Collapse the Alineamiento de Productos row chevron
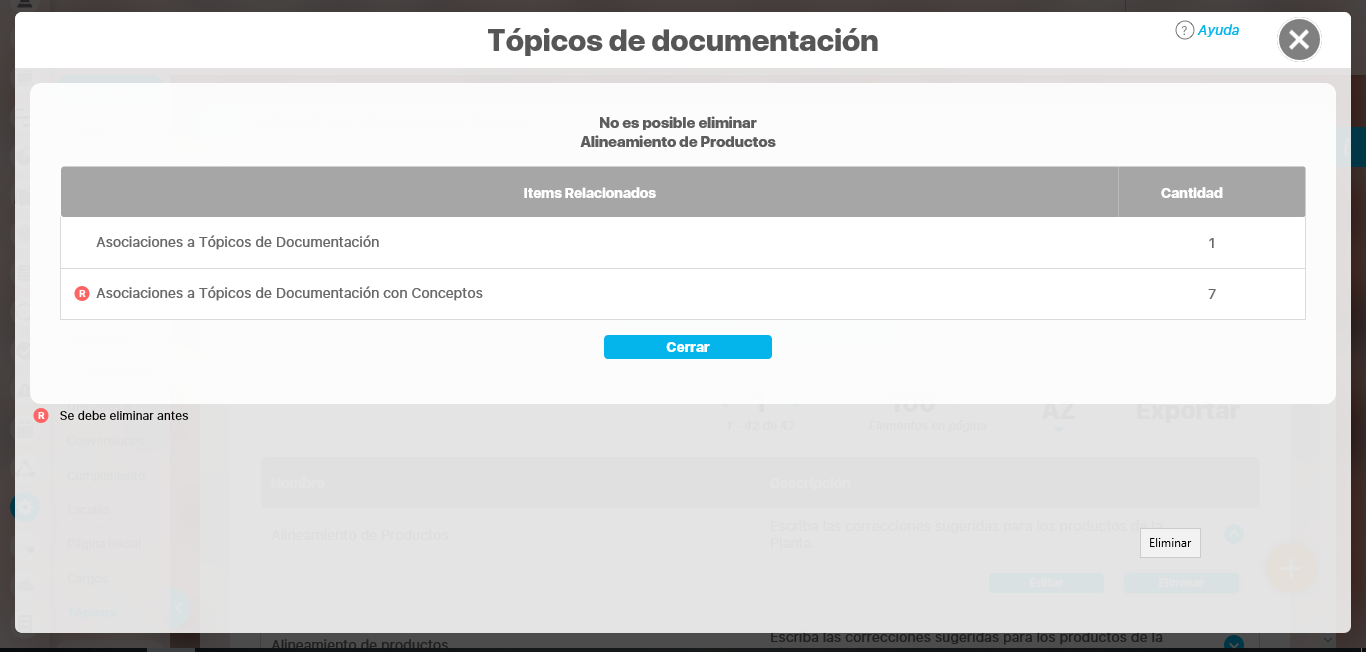Viewport: 1366px width, 652px height. tap(1234, 534)
